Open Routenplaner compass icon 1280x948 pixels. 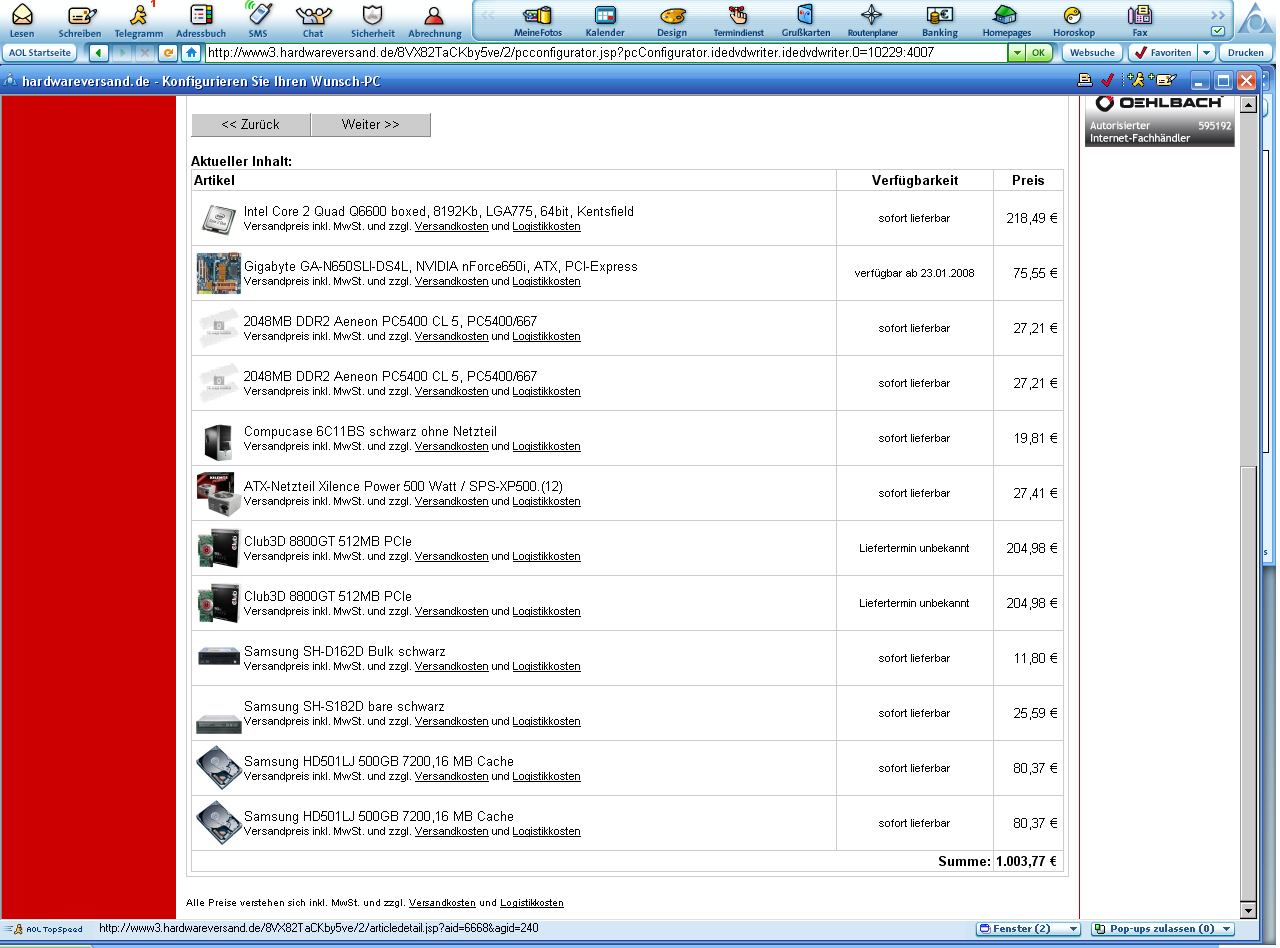pos(872,15)
